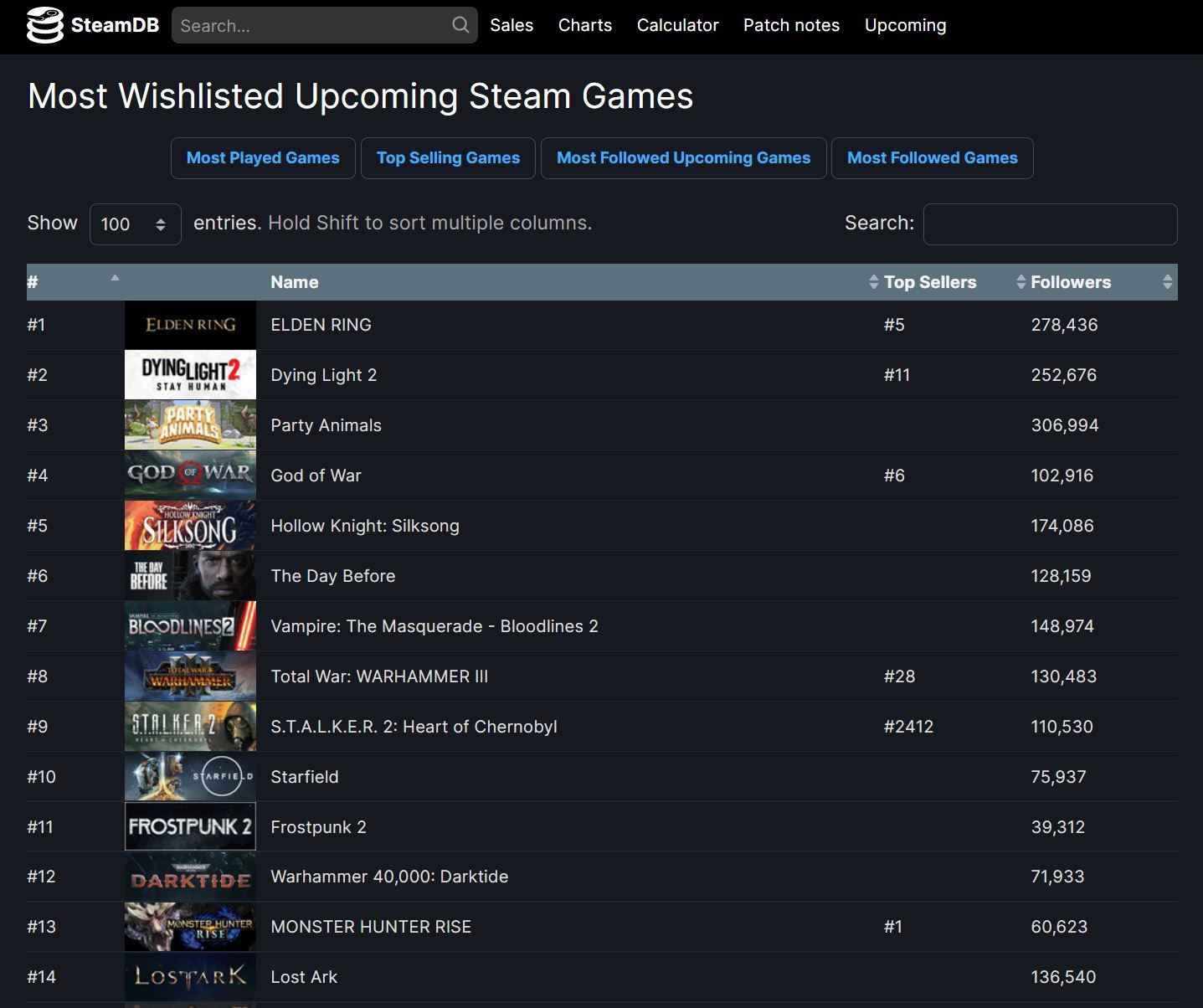This screenshot has width=1203, height=1008.
Task: Open the God of War name link
Action: click(316, 476)
